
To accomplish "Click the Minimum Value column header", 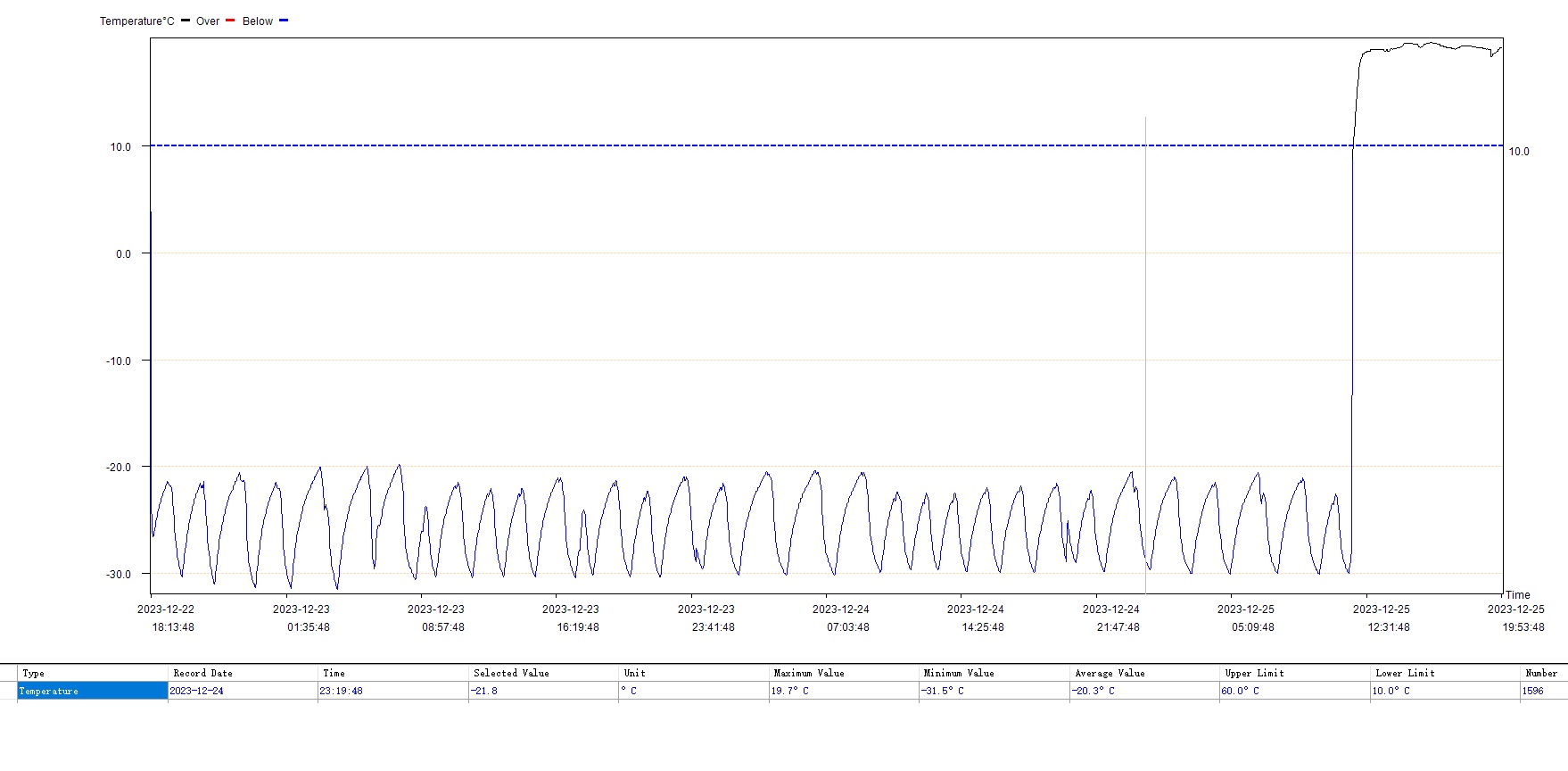I will [x=994, y=673].
